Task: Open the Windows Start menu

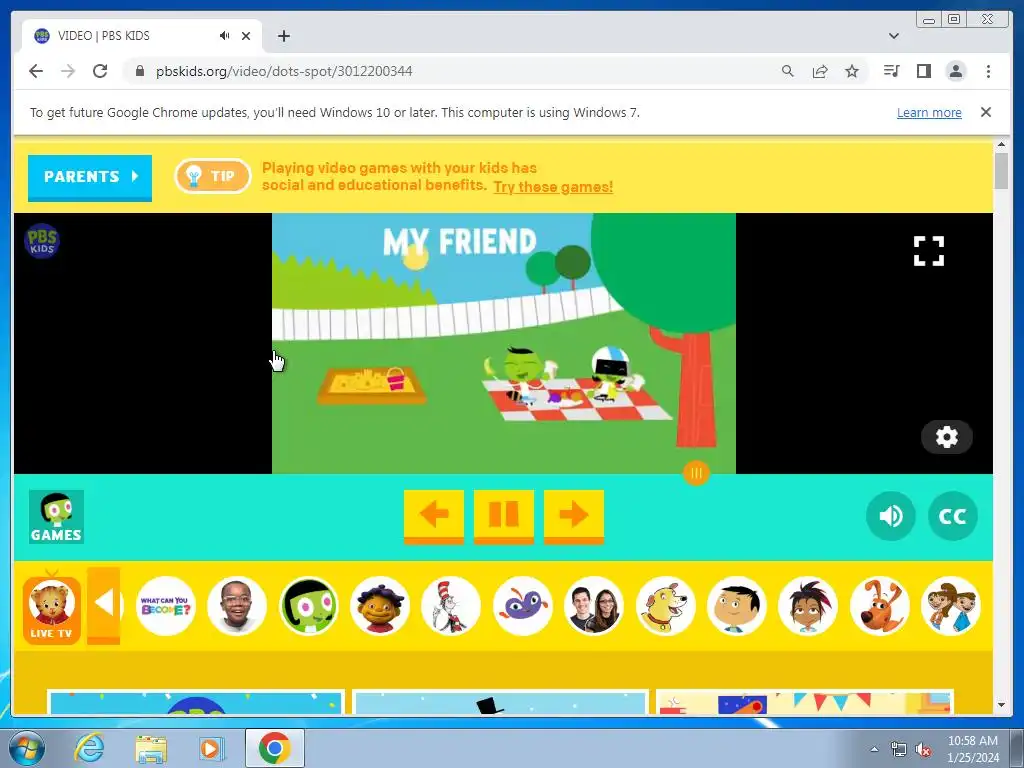Action: 26,748
